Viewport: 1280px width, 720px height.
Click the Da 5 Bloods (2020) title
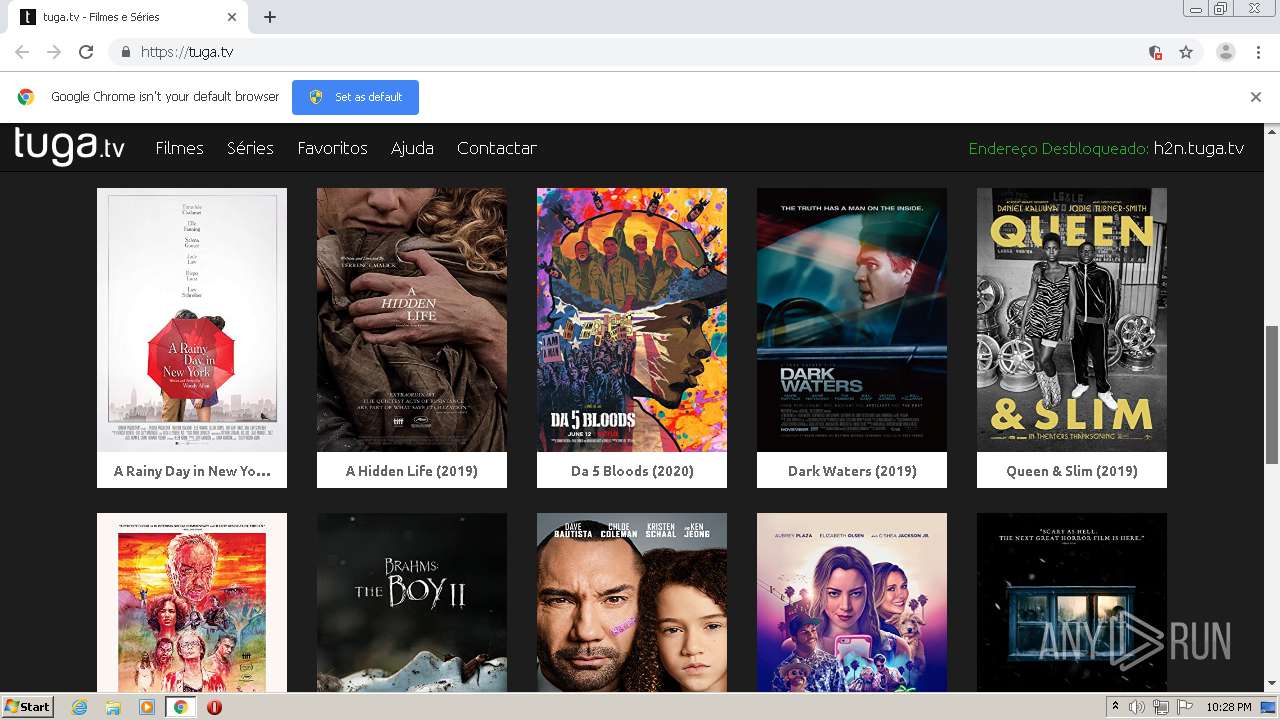[x=632, y=471]
